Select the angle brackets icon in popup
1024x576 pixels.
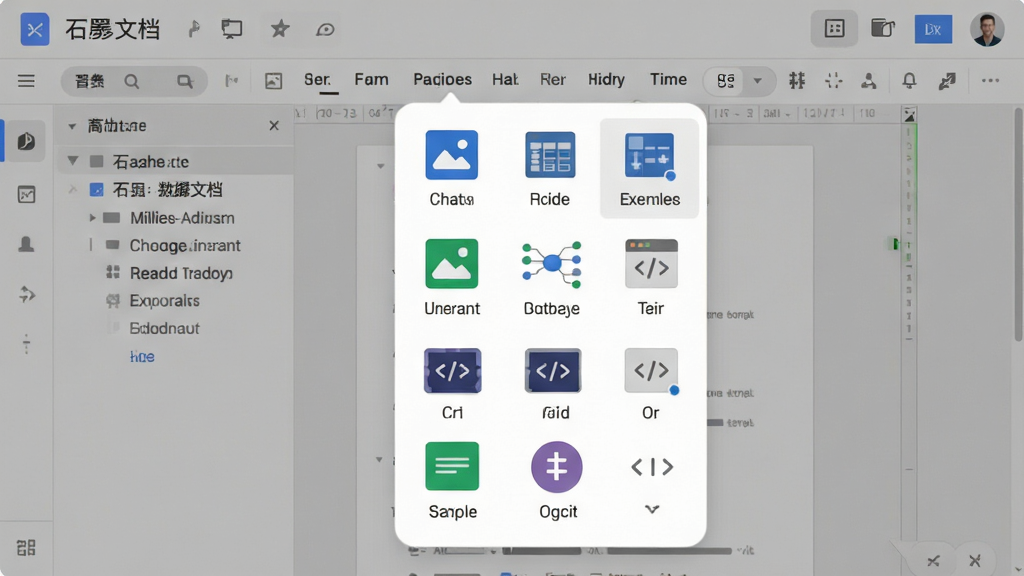click(x=652, y=467)
